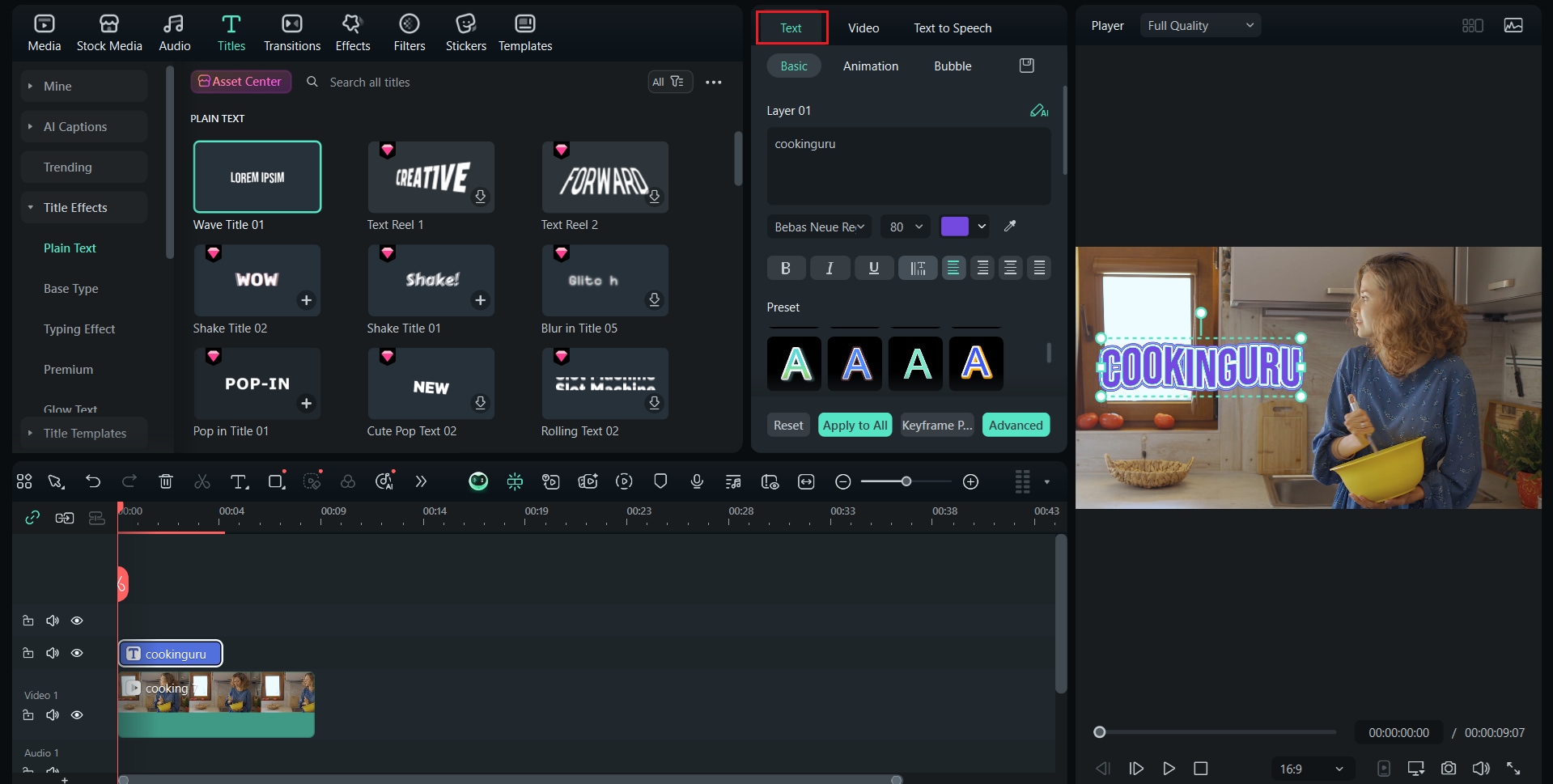The height and width of the screenshot is (784, 1553).
Task: Select the Split (scissors) tool
Action: point(202,481)
